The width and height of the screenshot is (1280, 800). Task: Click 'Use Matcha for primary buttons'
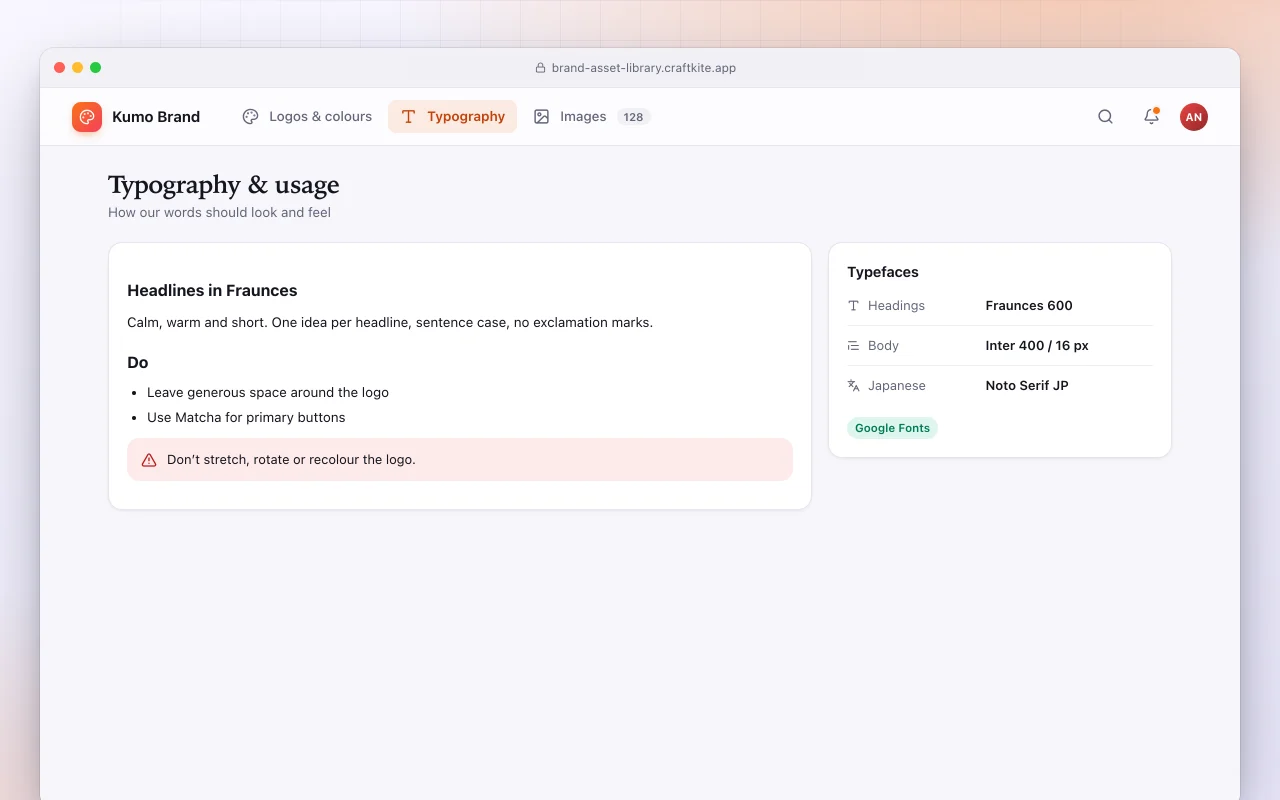(x=246, y=418)
